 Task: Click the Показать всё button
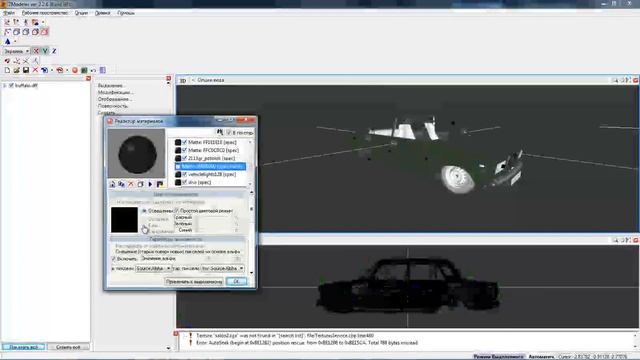coord(24,347)
